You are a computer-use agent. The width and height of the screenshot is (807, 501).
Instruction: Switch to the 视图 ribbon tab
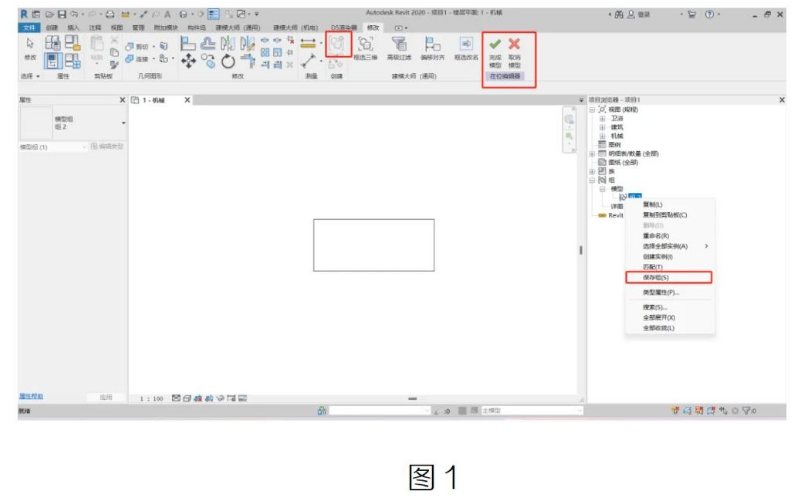(117, 27)
